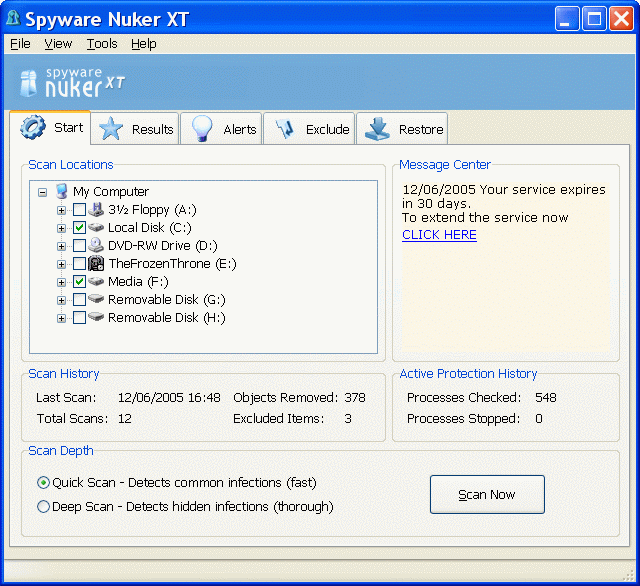Click the Local Disk C: drive icon
This screenshot has width=640, height=586.
click(96, 227)
